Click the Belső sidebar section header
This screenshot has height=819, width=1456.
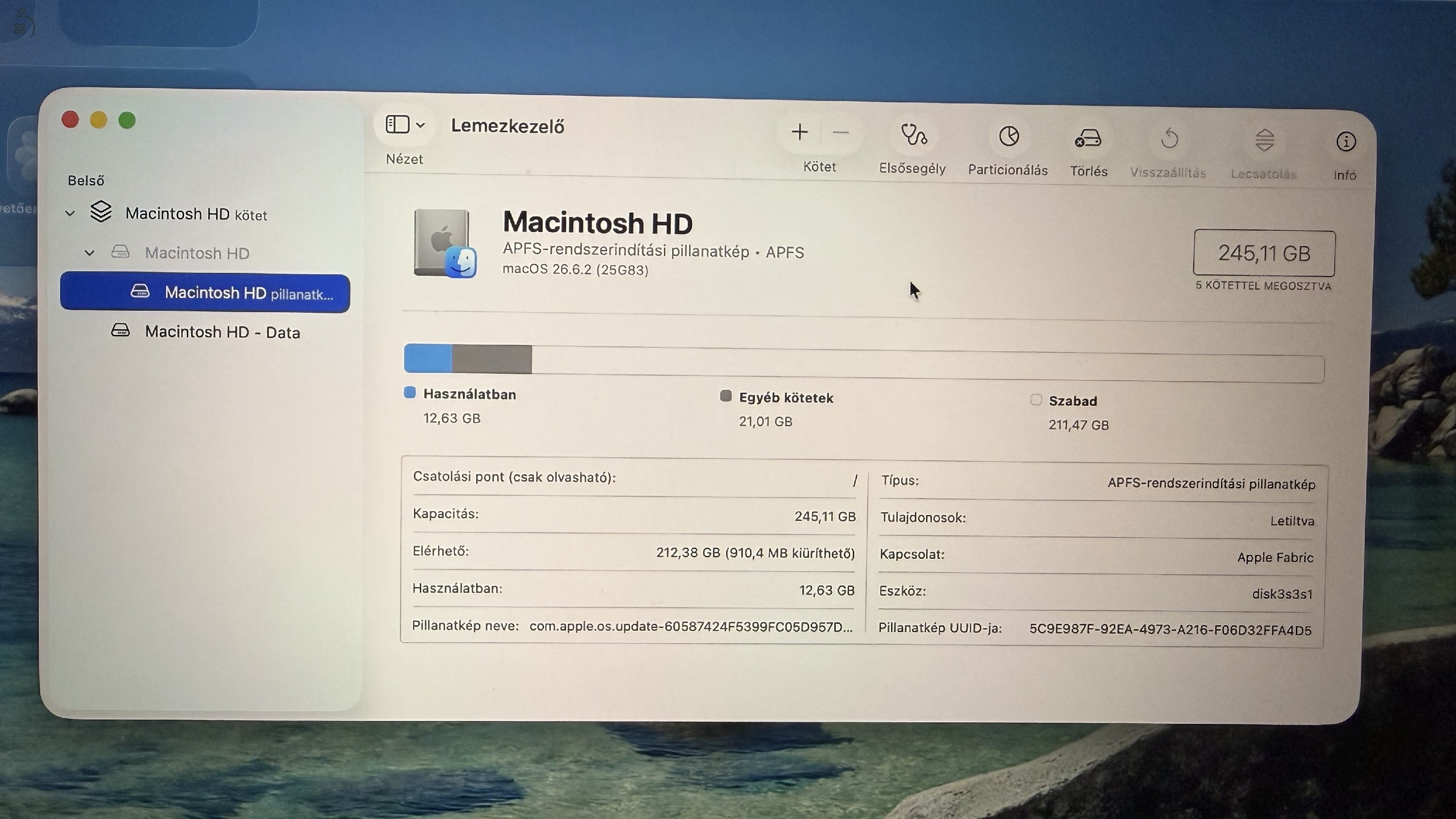click(x=86, y=180)
